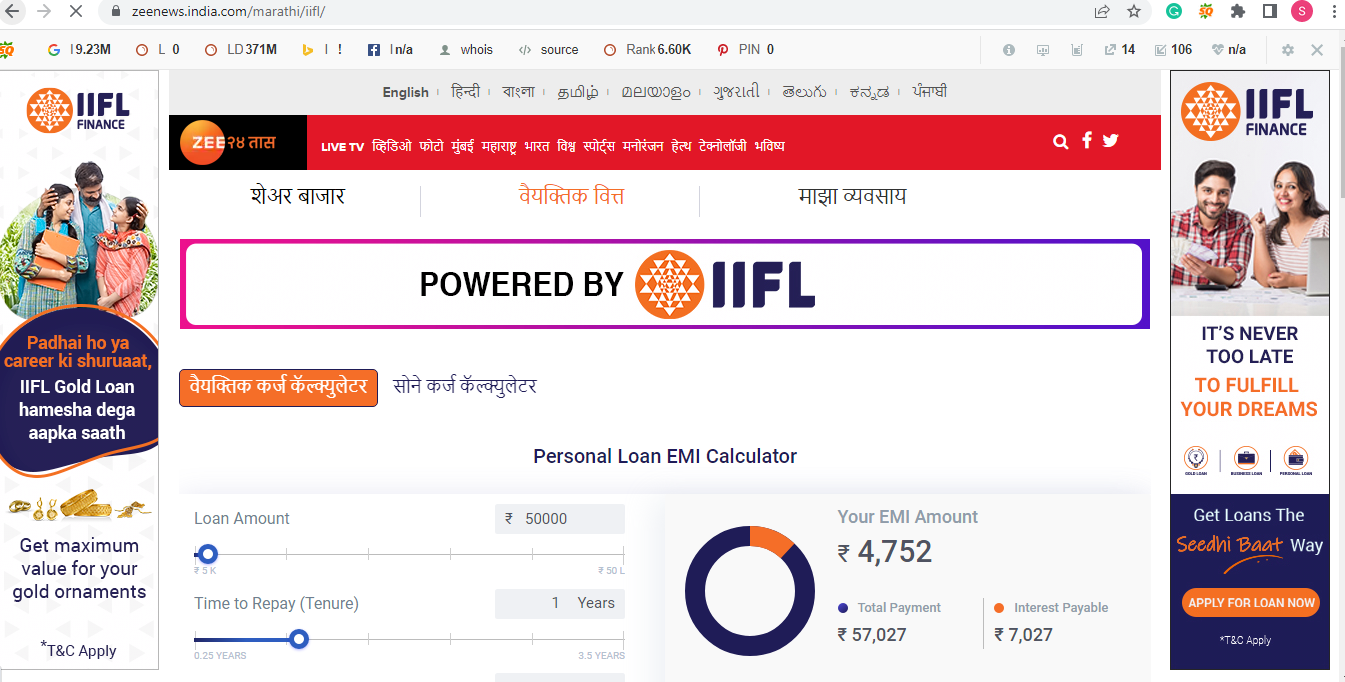Click the internal links count 106
This screenshot has height=682, width=1345.
[1173, 50]
